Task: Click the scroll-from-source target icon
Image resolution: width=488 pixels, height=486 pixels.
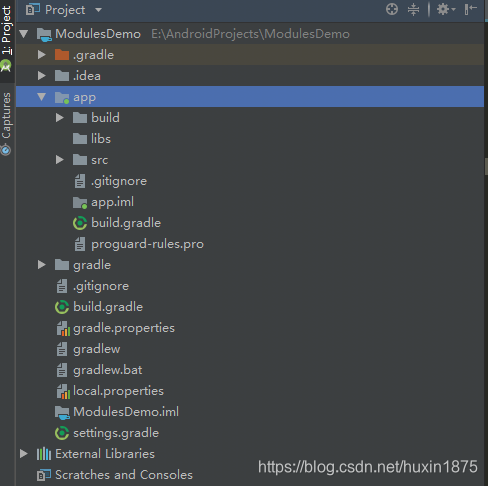Action: (392, 9)
